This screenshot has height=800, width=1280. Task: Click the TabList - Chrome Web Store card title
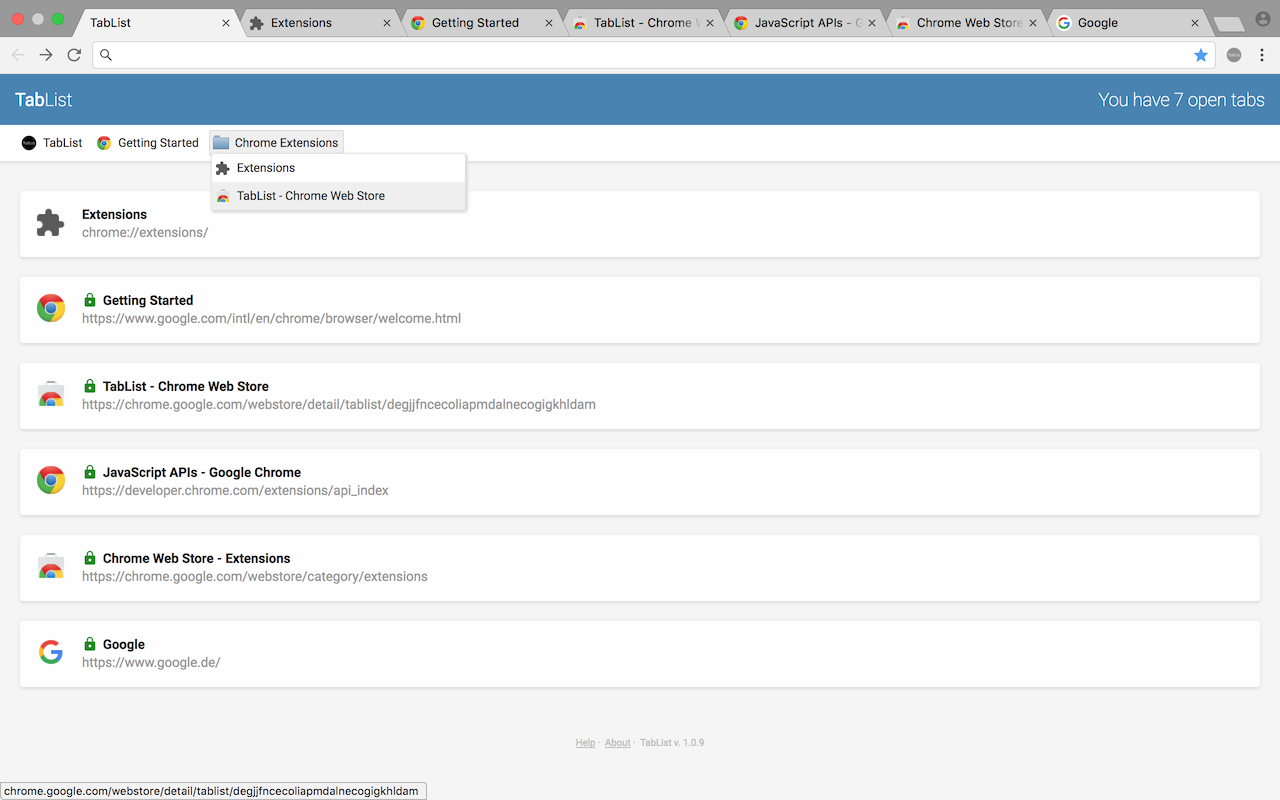click(186, 386)
